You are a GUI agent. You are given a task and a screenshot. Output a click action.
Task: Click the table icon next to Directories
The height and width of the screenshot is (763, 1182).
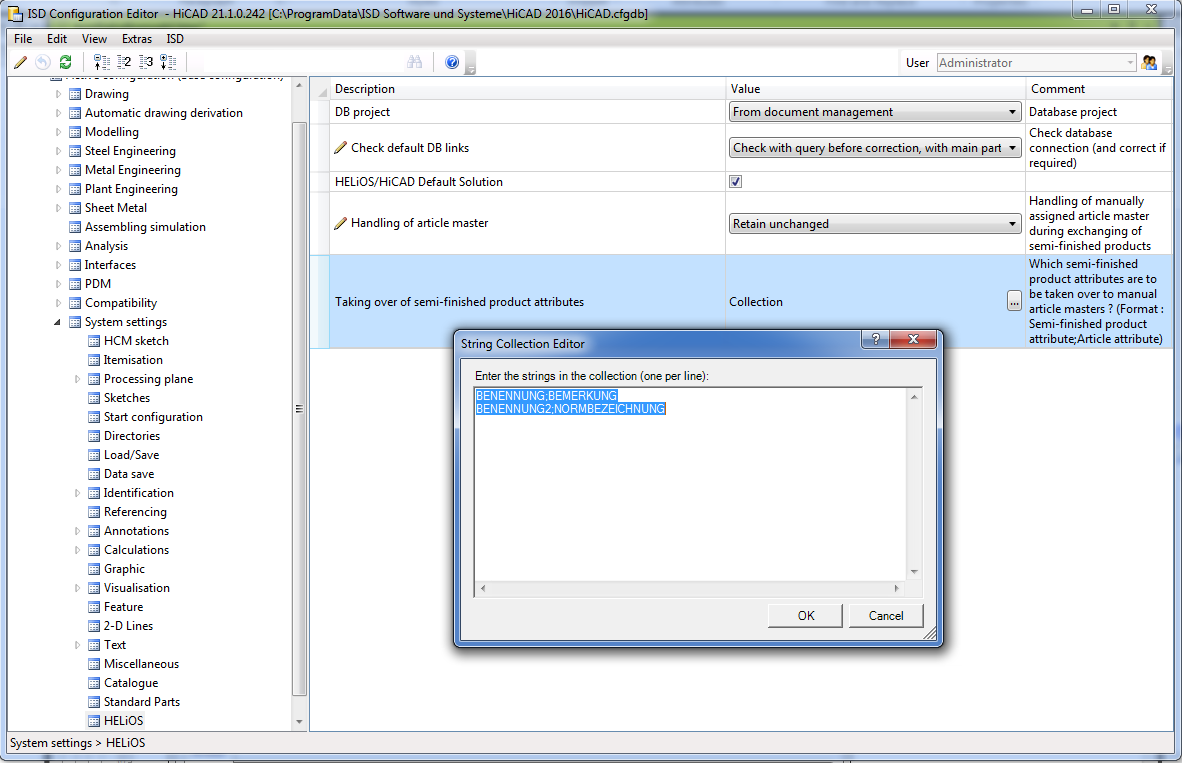[x=93, y=436]
